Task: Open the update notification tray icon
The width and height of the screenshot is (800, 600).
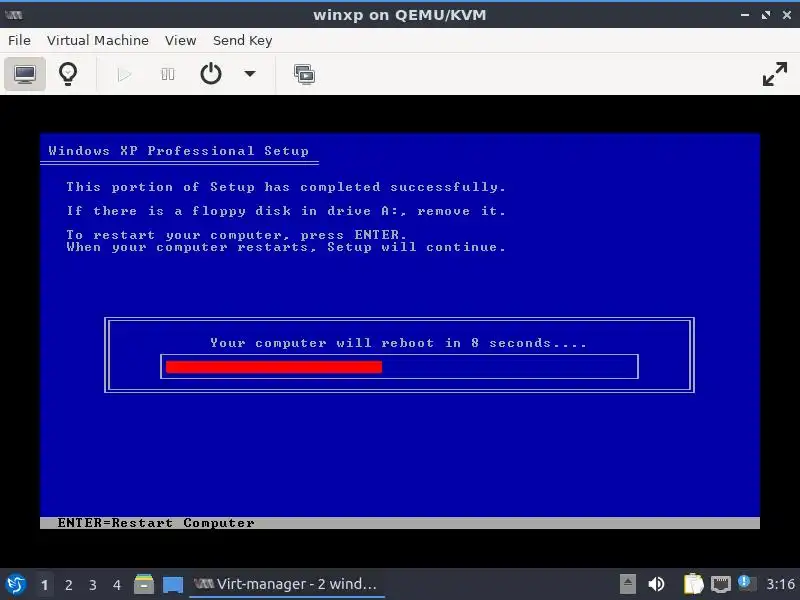Action: [746, 583]
